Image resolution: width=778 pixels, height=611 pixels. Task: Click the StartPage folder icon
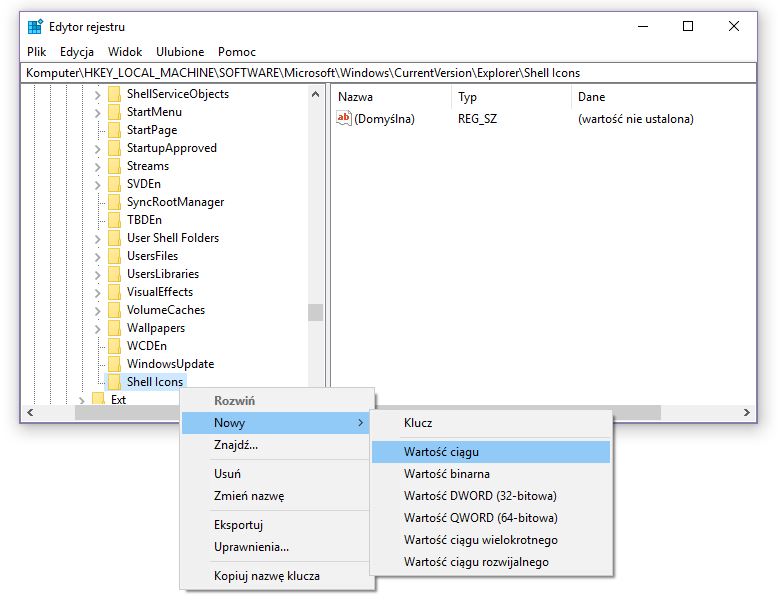pos(114,130)
